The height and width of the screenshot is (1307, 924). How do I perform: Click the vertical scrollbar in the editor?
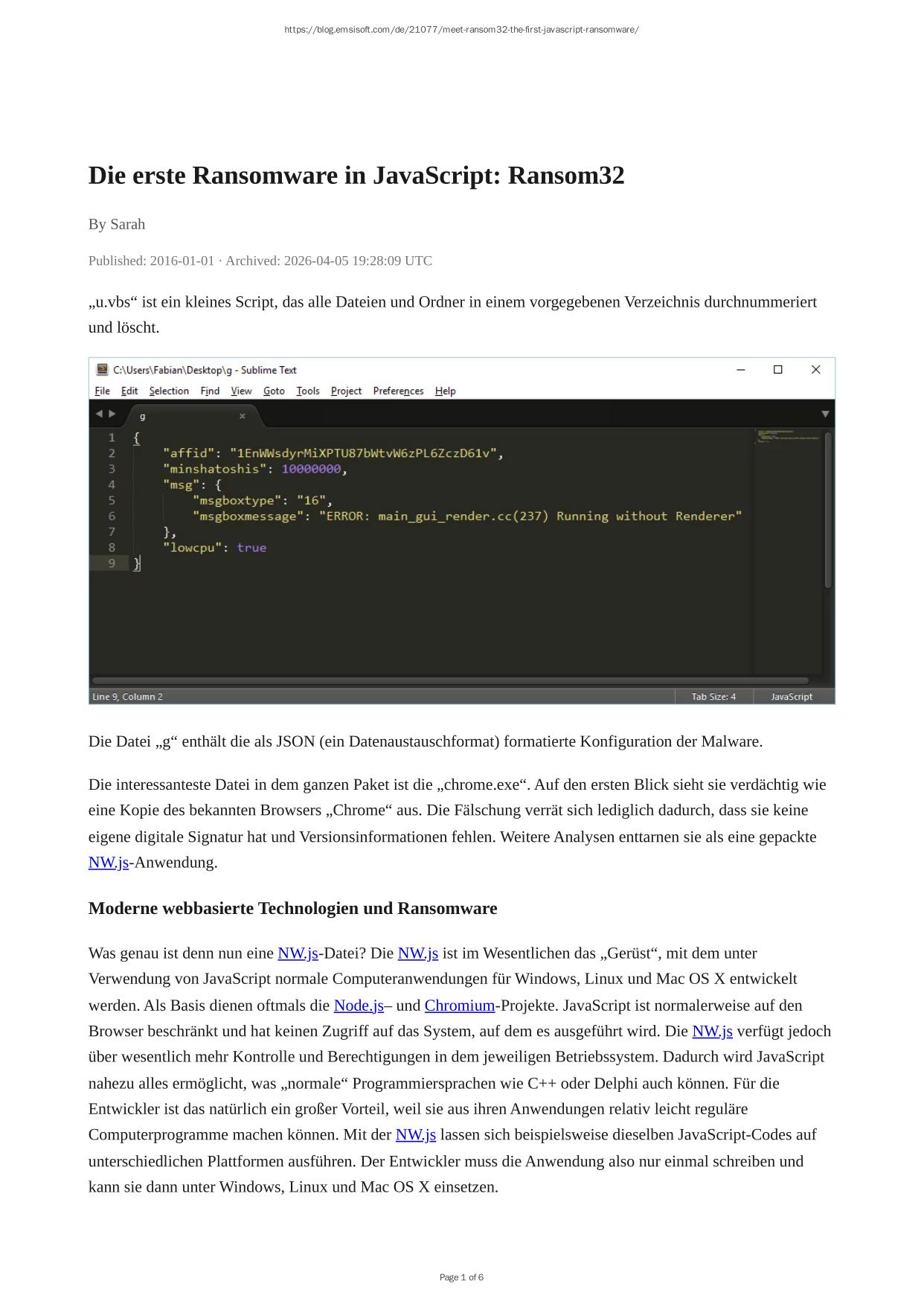coord(828,510)
